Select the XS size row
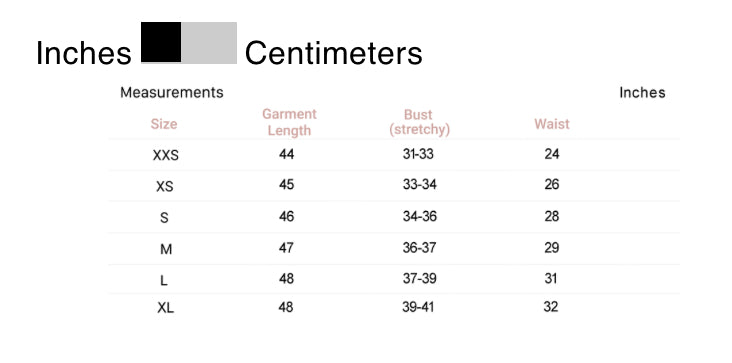The image size is (732, 363). point(394,186)
